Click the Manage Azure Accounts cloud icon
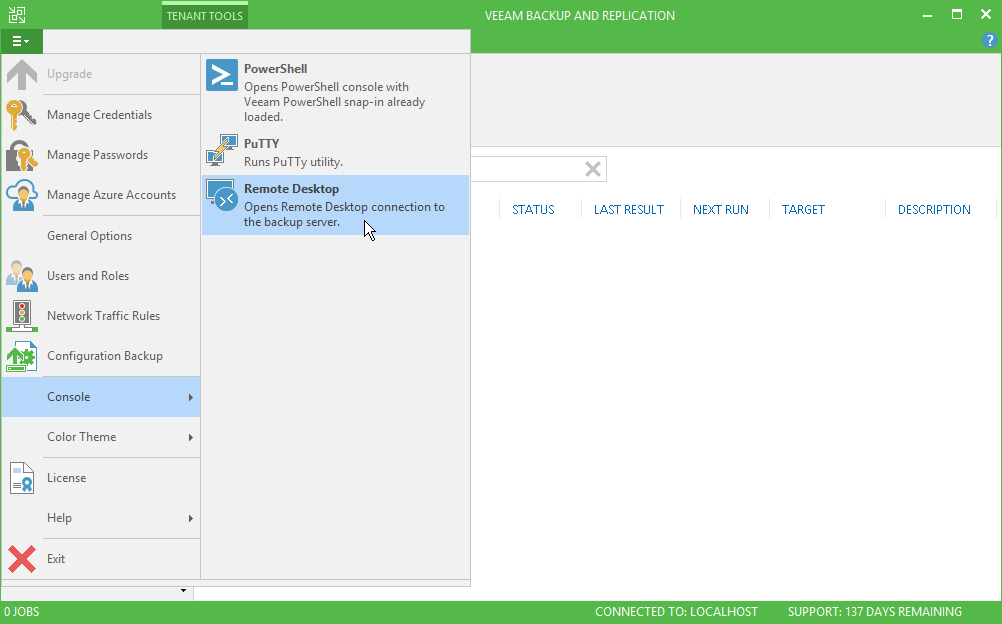 22,195
